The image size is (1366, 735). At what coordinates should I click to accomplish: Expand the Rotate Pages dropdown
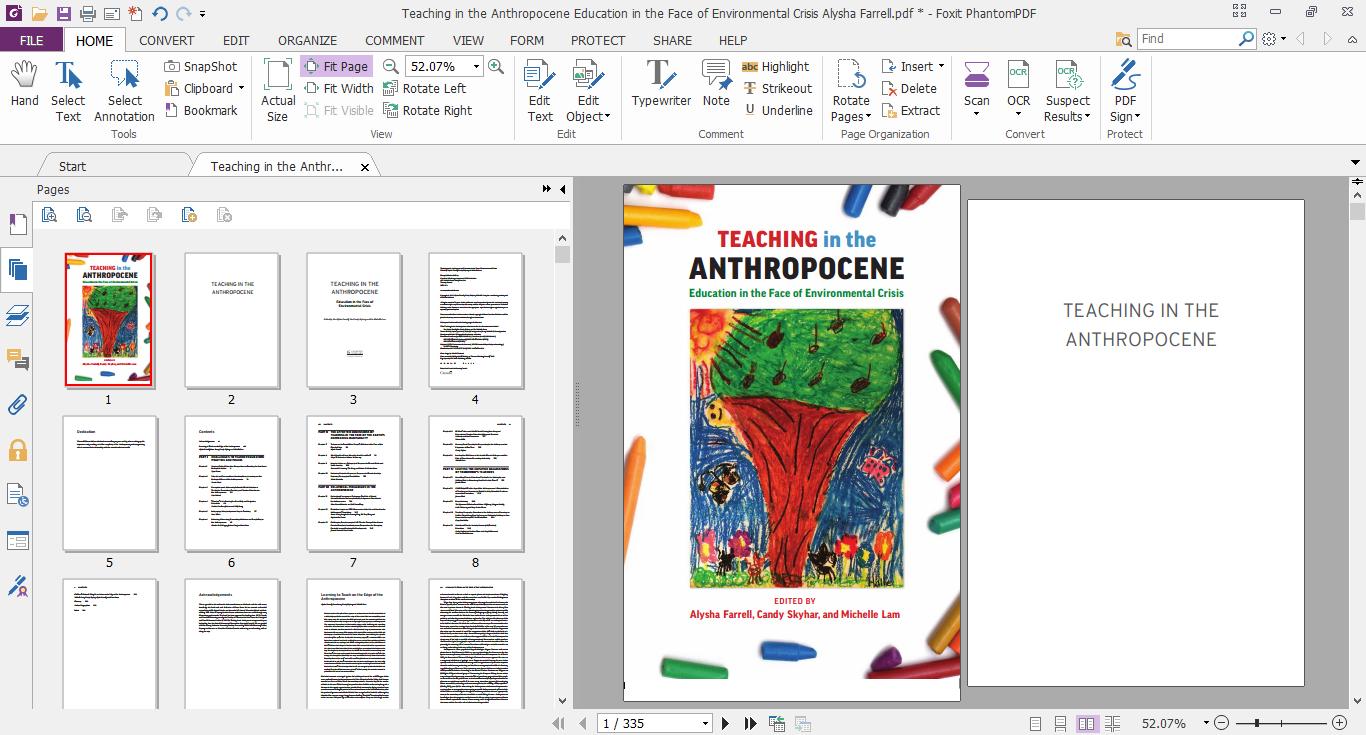[x=869, y=117]
